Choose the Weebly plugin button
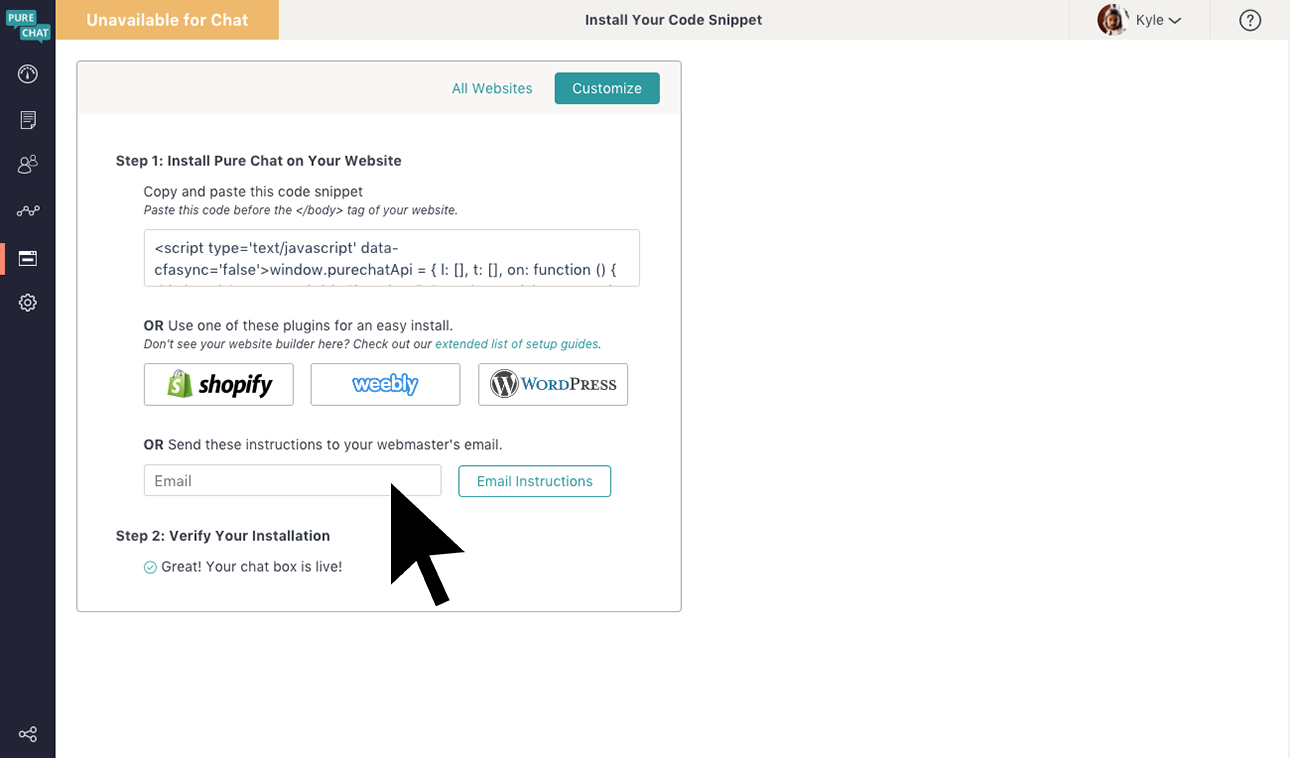 pos(385,384)
